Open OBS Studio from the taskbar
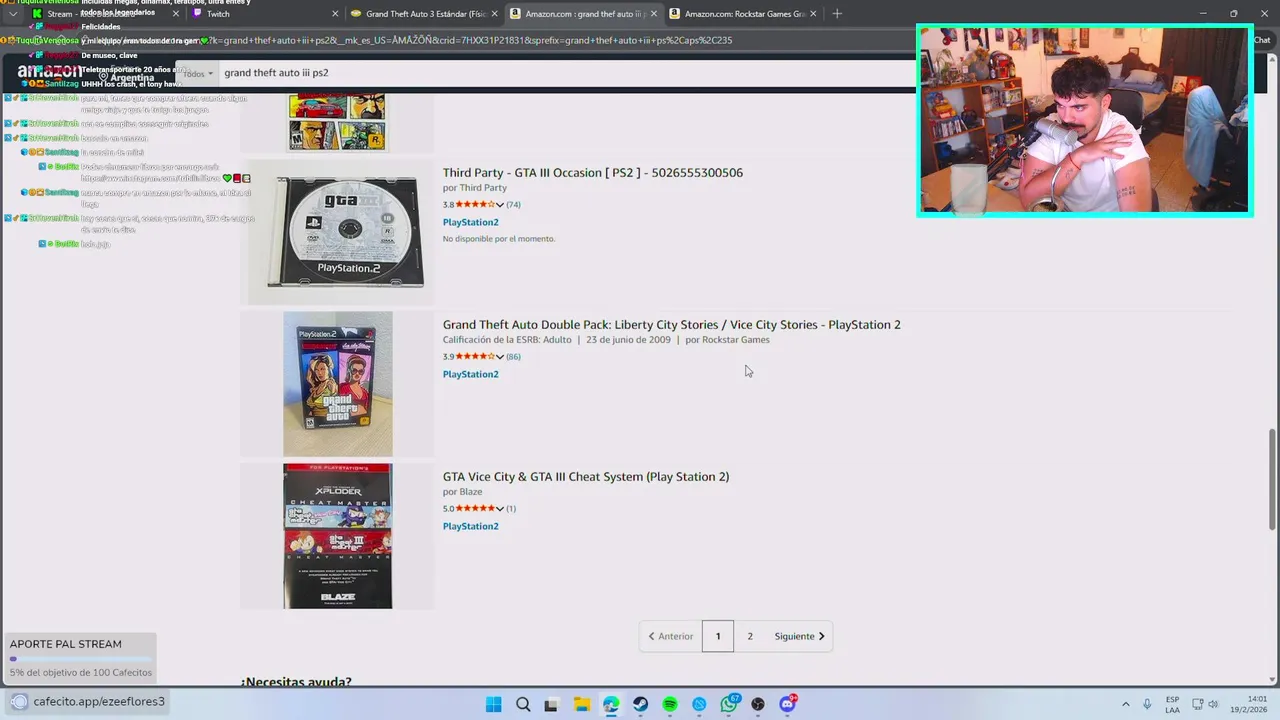This screenshot has width=1280, height=720. [x=758, y=704]
